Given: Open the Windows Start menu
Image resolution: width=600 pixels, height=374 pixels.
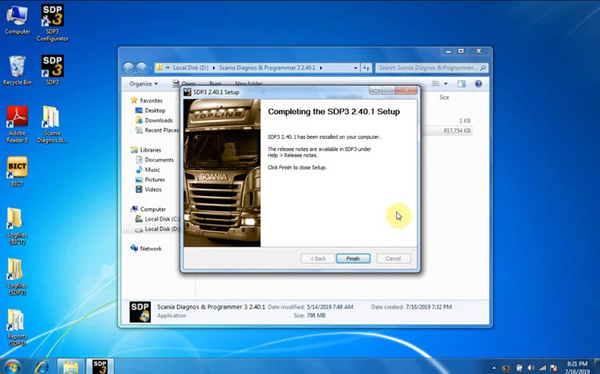Looking at the screenshot, I should 12,367.
